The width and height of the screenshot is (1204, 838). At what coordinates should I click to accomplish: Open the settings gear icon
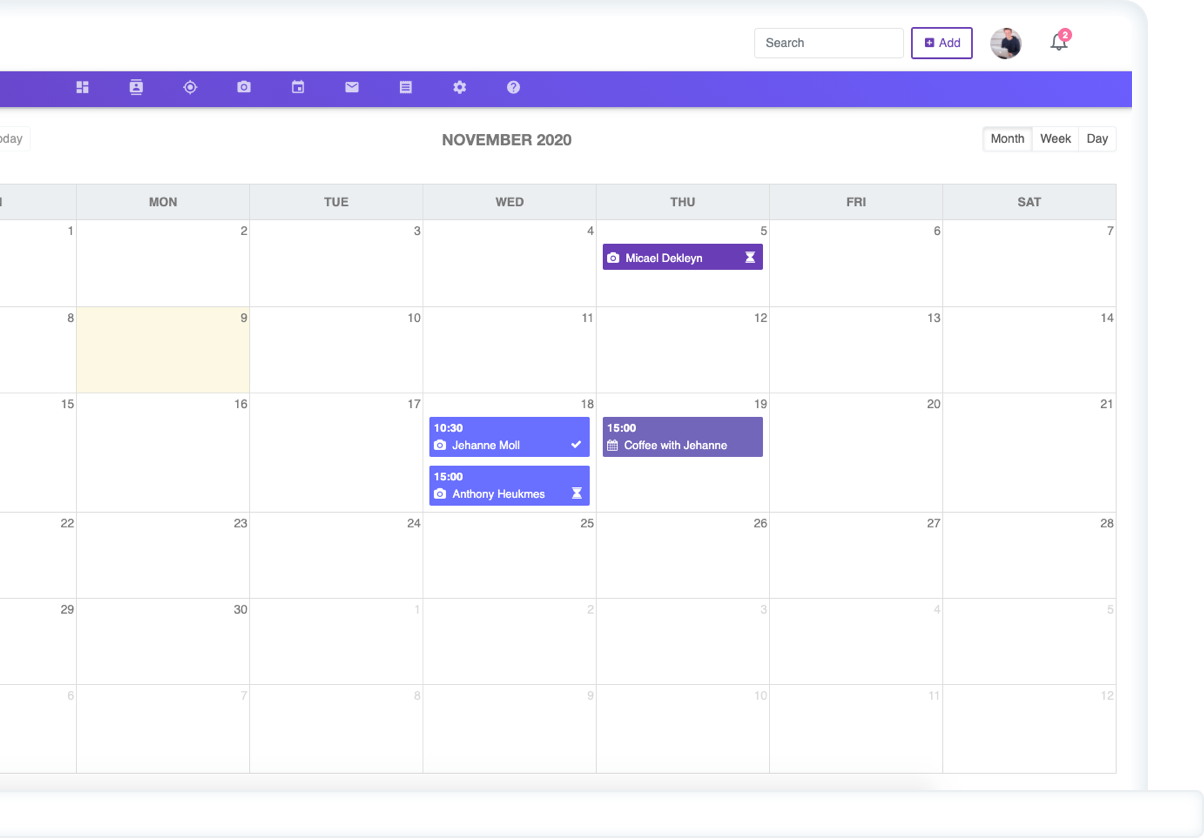click(x=460, y=88)
